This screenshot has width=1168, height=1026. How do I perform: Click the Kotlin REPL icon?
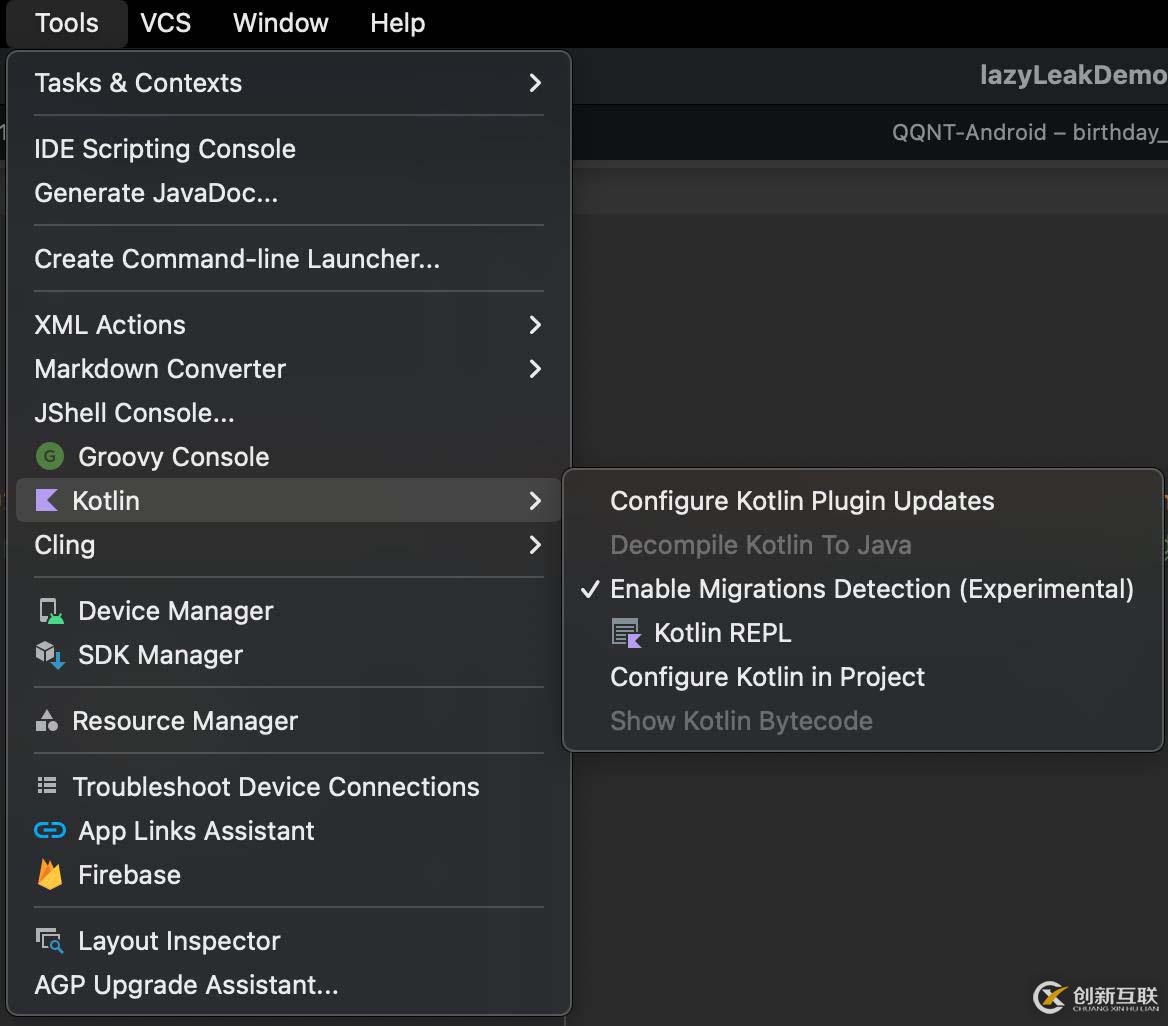pyautogui.click(x=626, y=633)
